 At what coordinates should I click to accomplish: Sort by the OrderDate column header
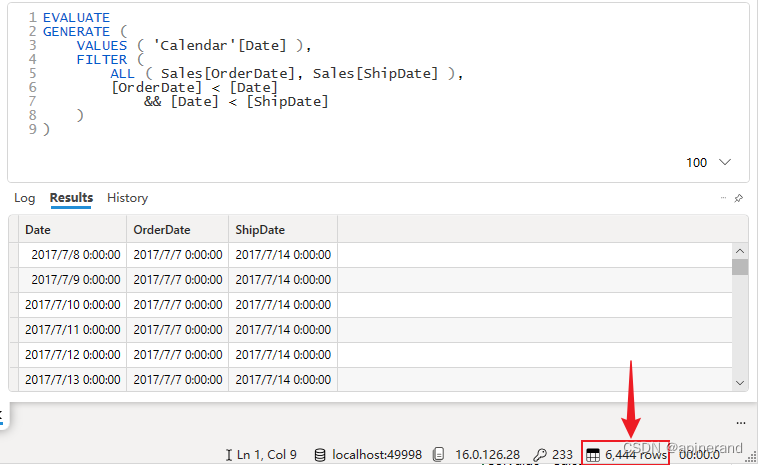point(177,230)
